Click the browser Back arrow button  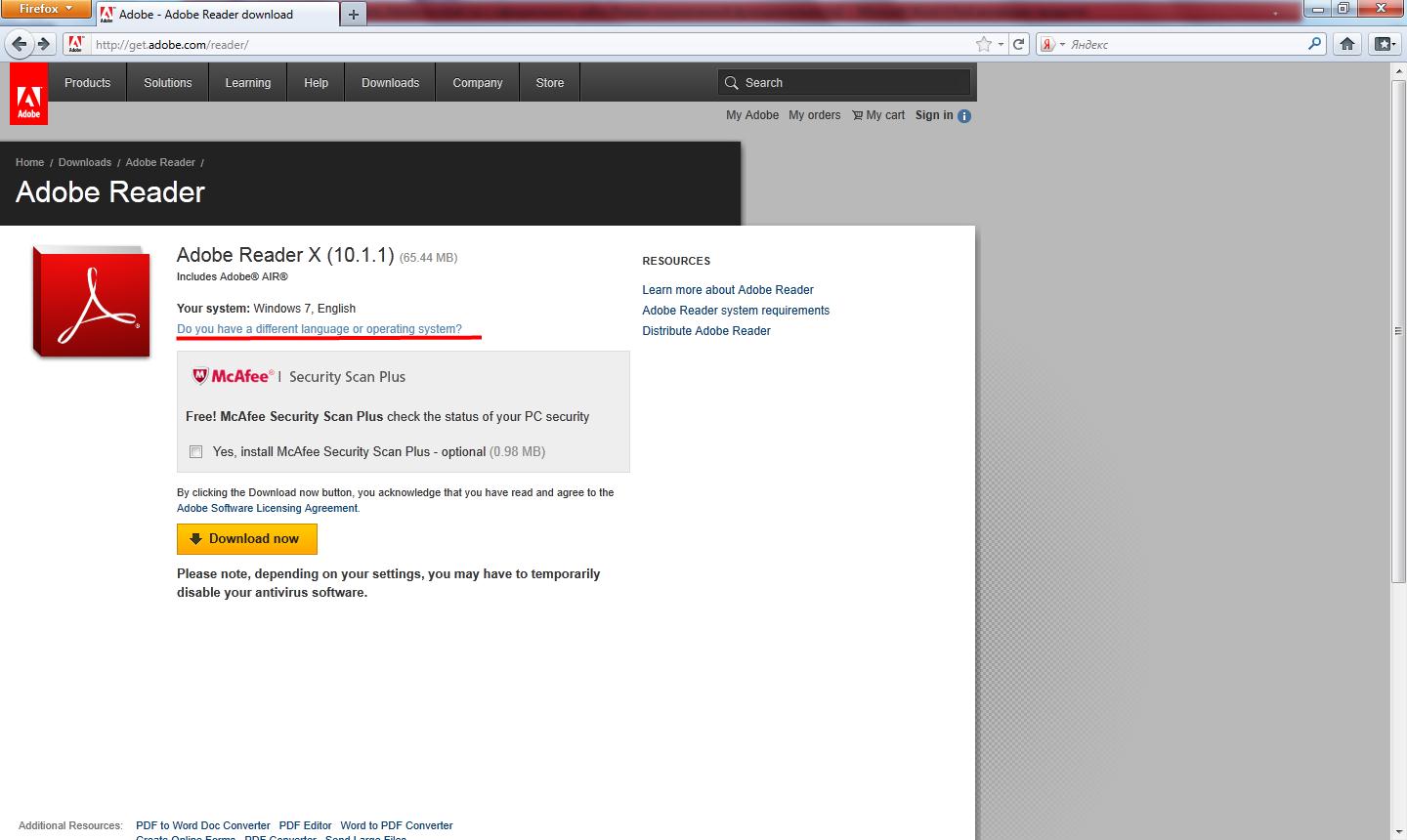(x=19, y=44)
